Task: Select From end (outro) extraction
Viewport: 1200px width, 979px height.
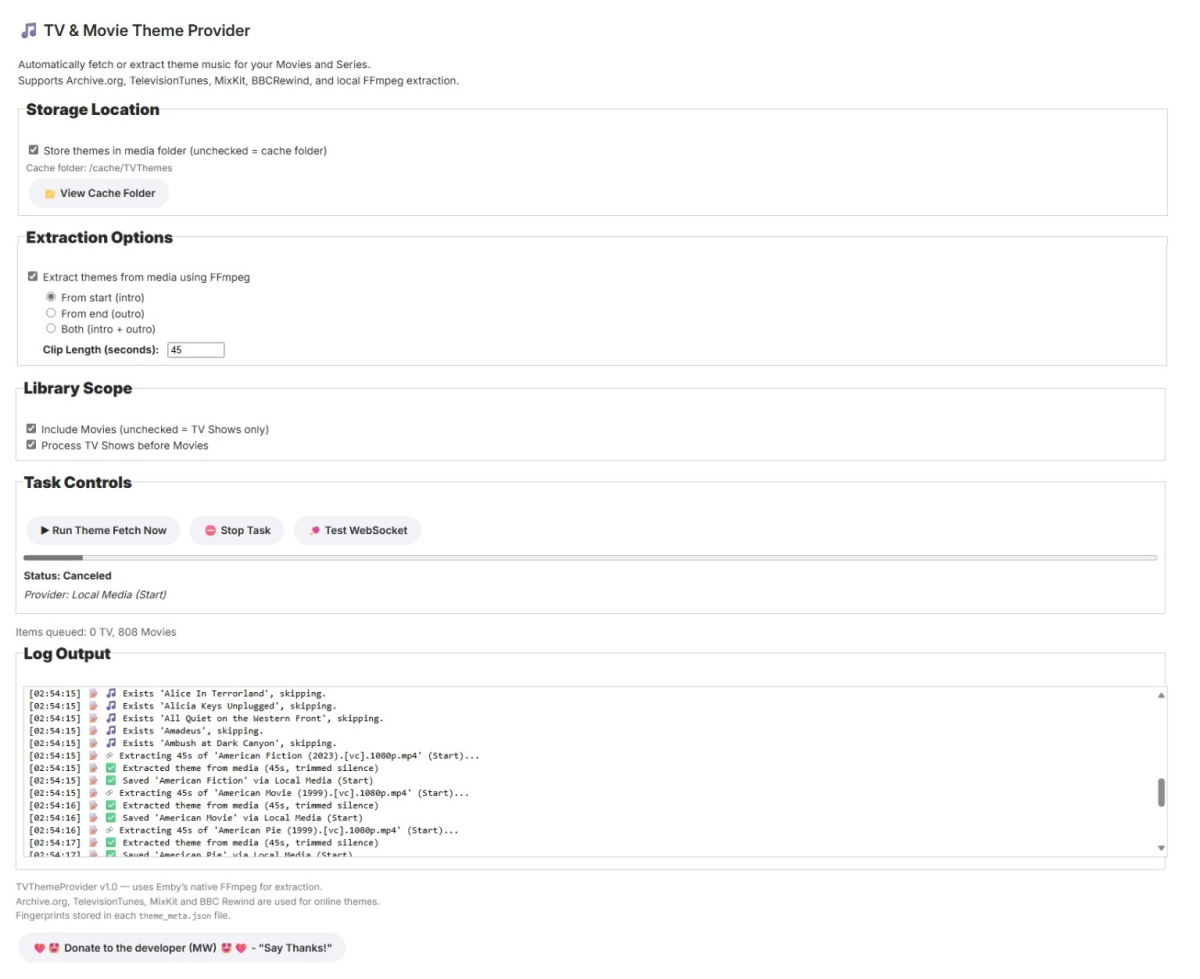Action: coord(51,313)
